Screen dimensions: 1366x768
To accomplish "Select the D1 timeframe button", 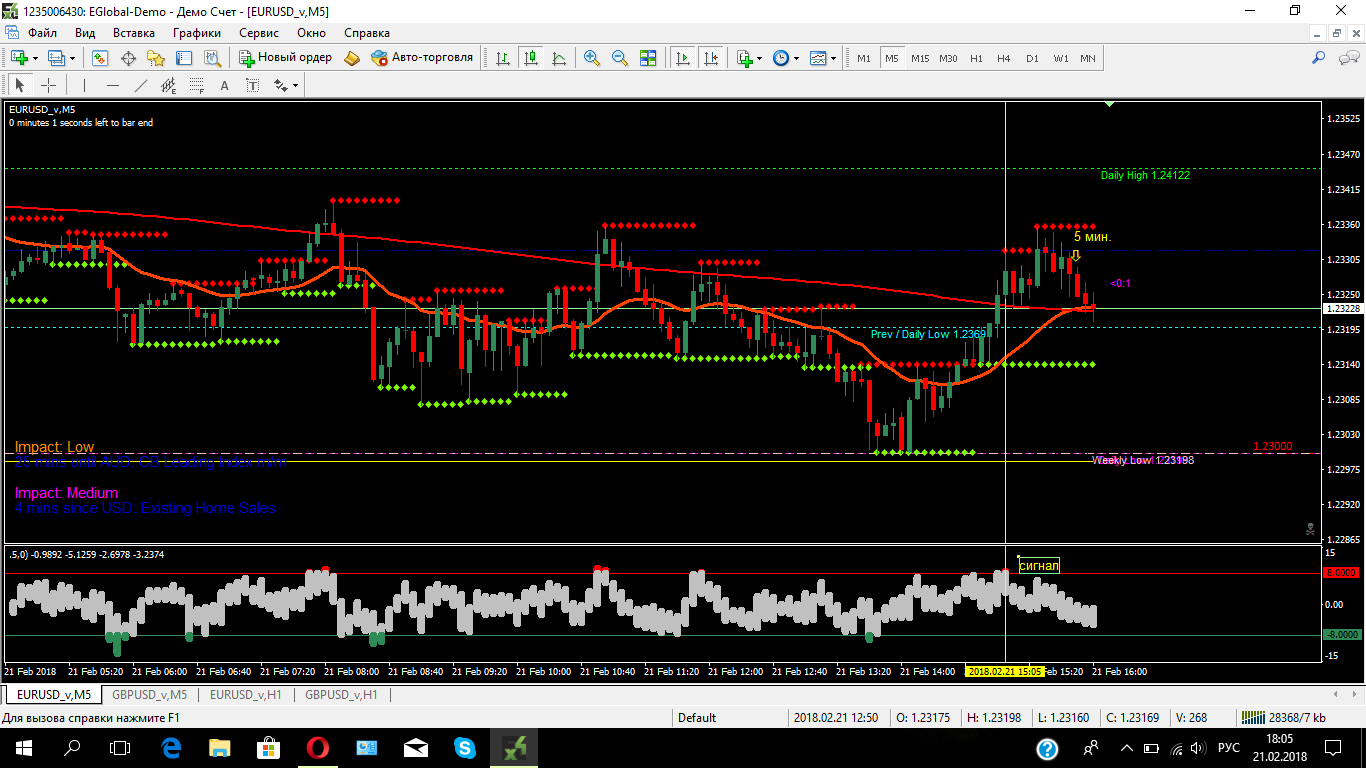I will (1032, 58).
